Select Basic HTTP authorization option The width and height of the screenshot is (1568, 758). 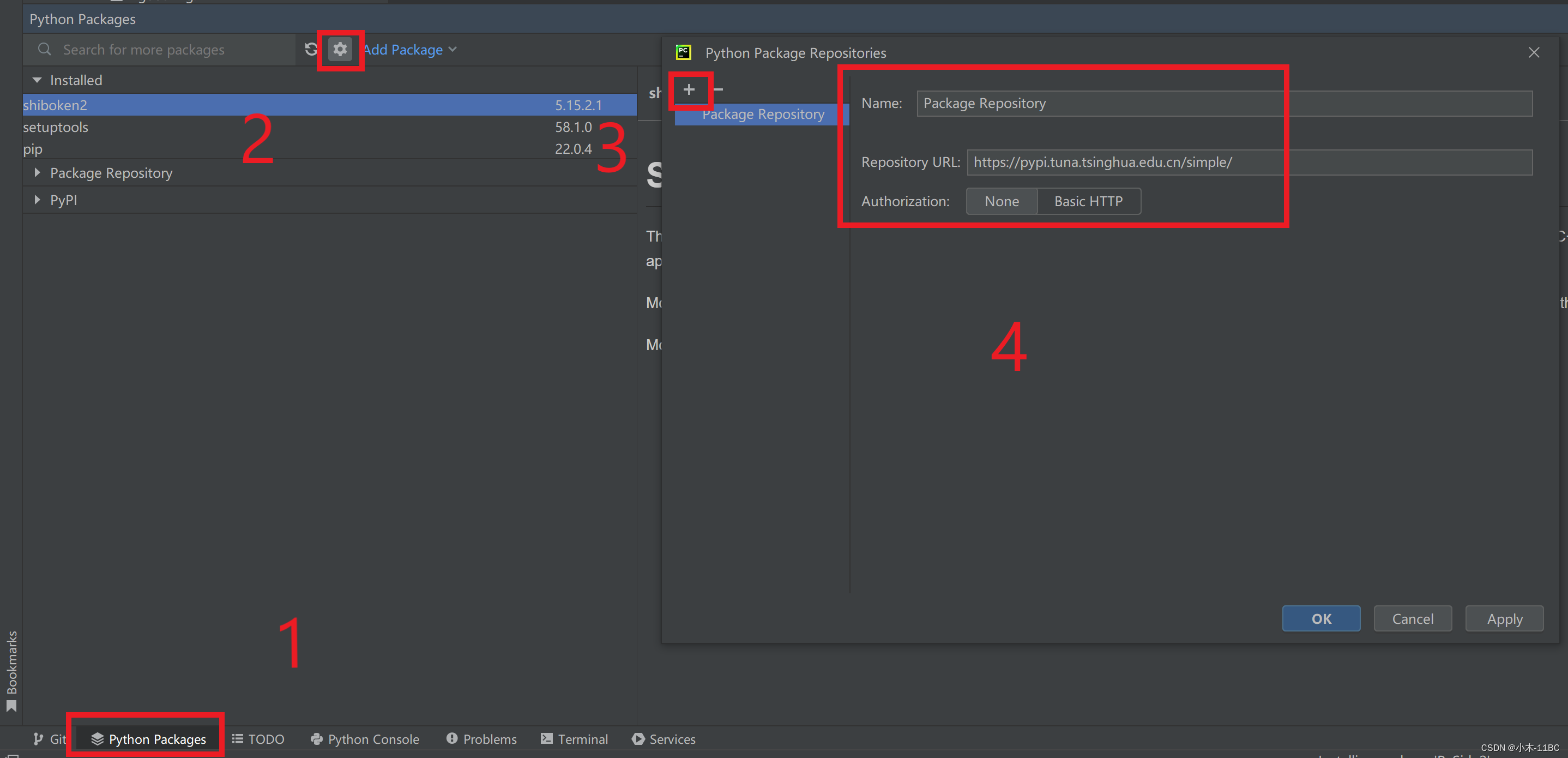1088,202
